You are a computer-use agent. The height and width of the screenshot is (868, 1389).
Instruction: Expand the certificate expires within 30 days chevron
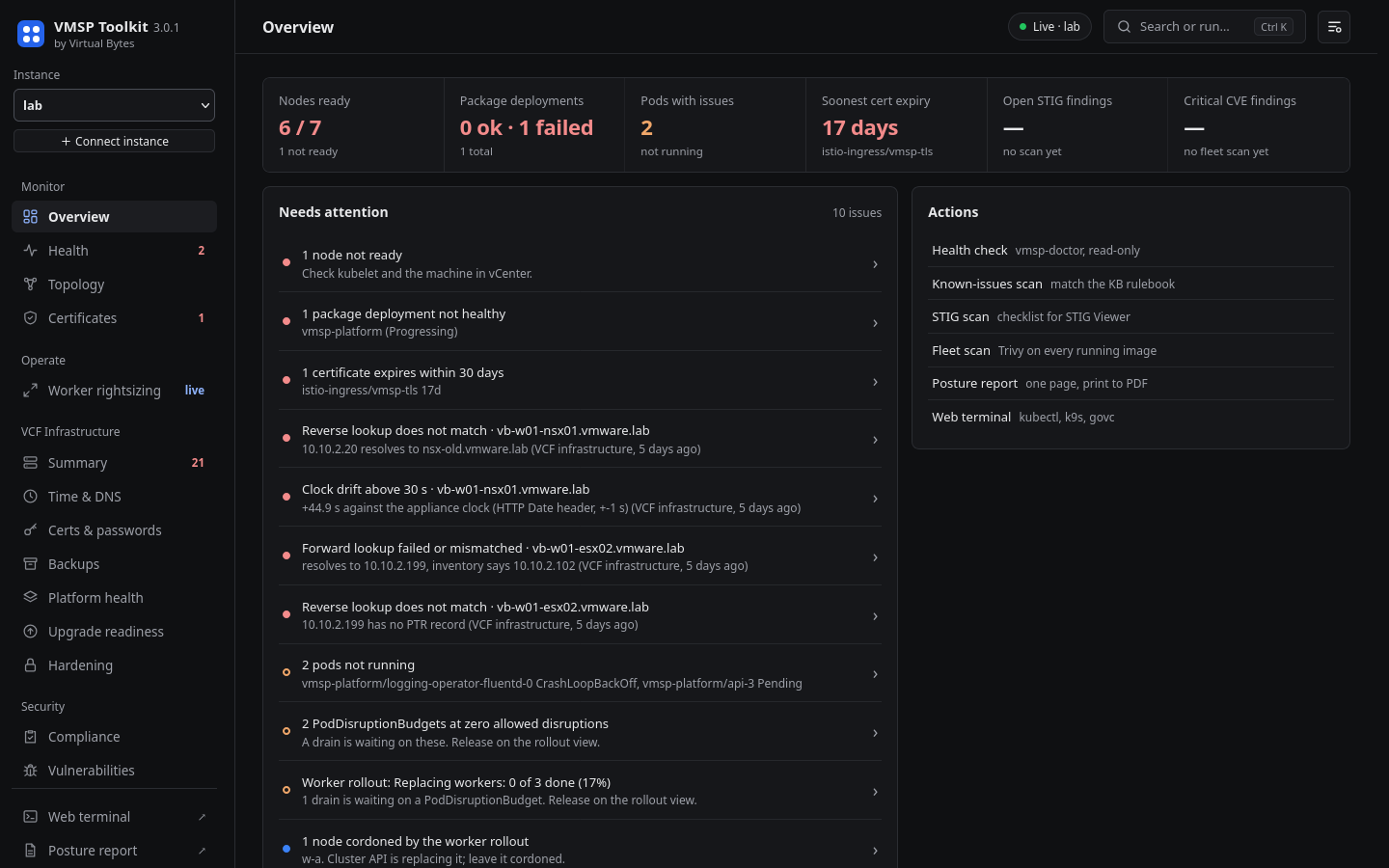[x=875, y=382]
